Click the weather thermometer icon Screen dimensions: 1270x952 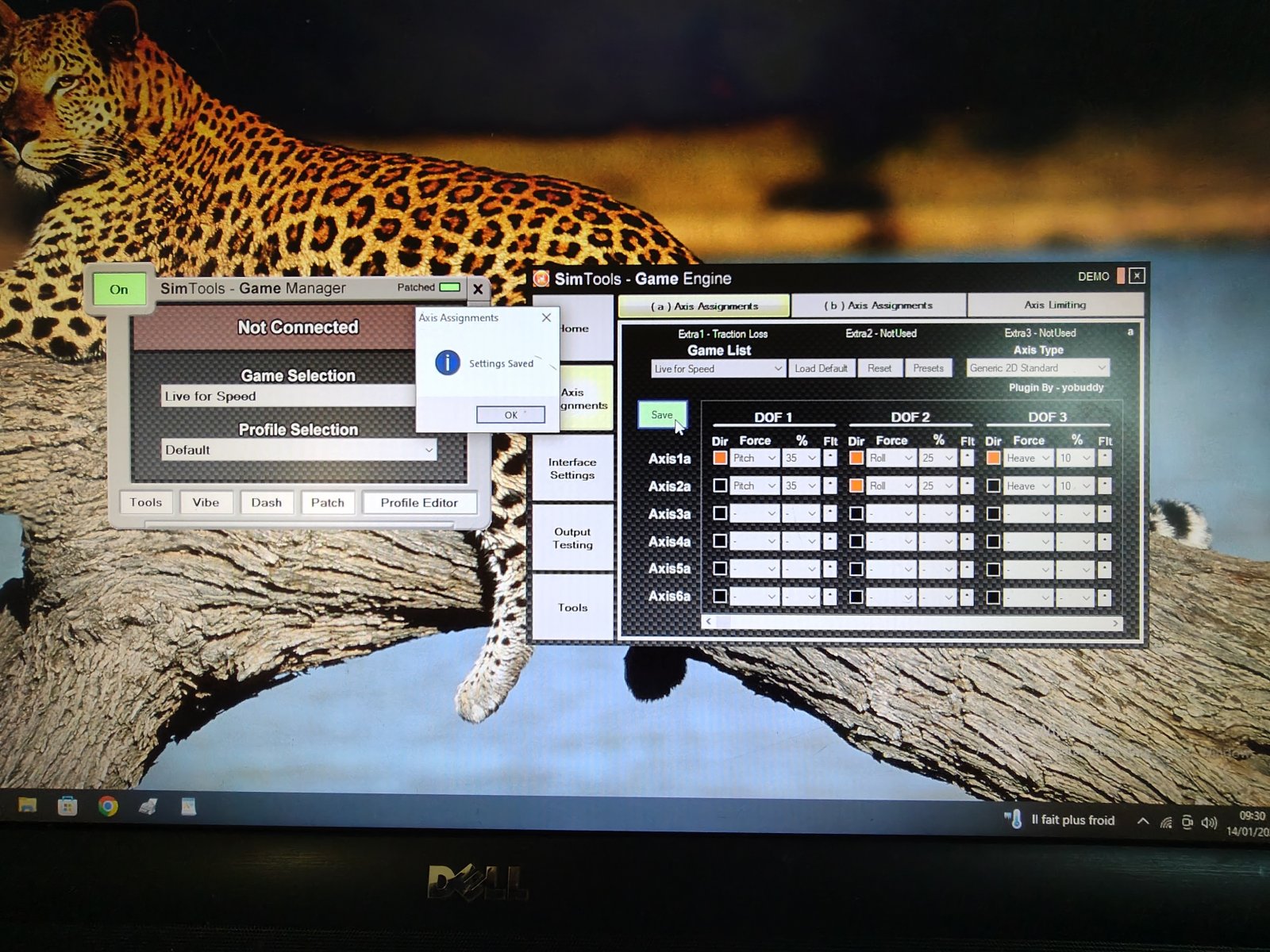click(x=1014, y=820)
